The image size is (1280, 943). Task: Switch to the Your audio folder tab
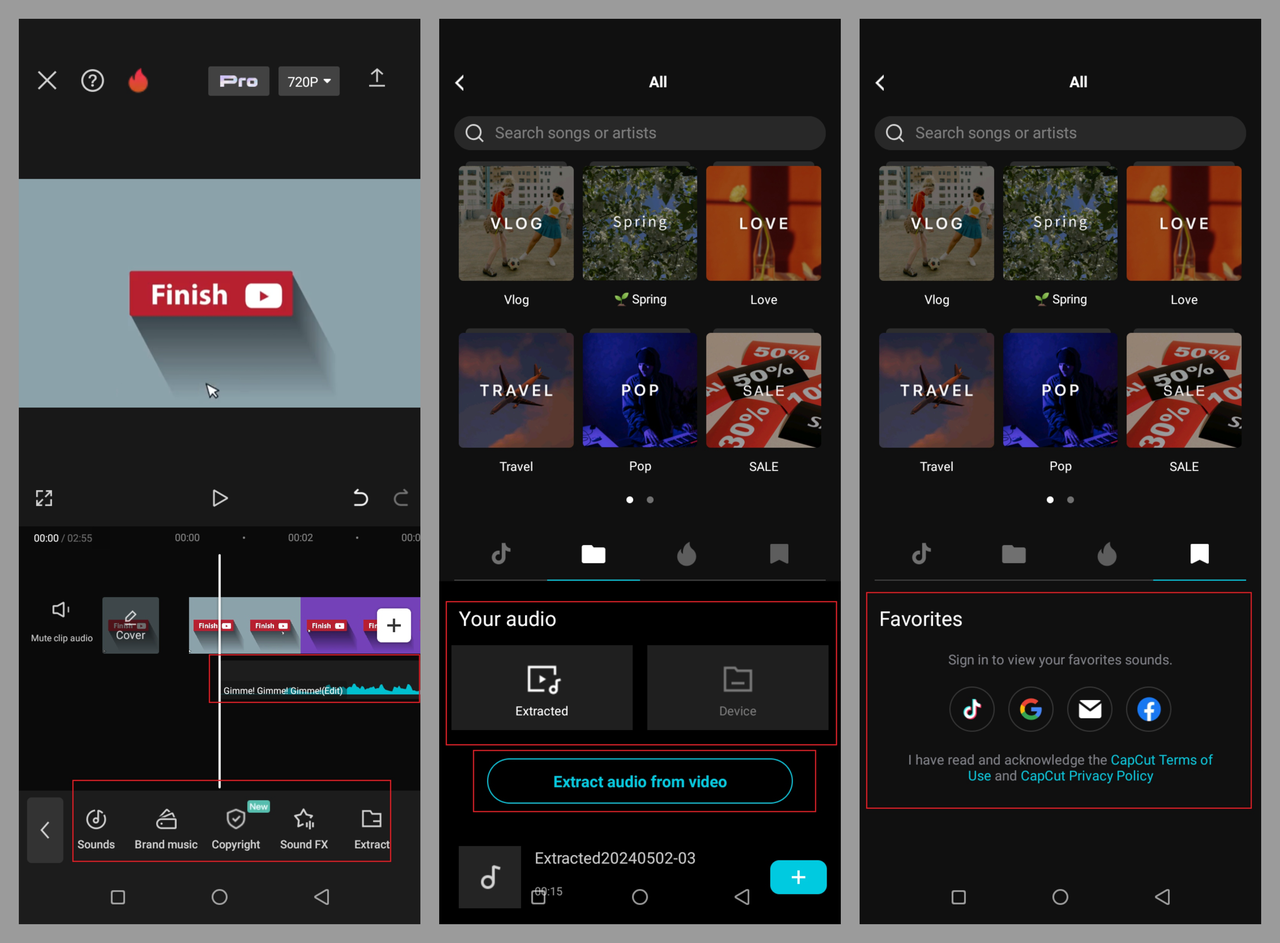point(592,554)
